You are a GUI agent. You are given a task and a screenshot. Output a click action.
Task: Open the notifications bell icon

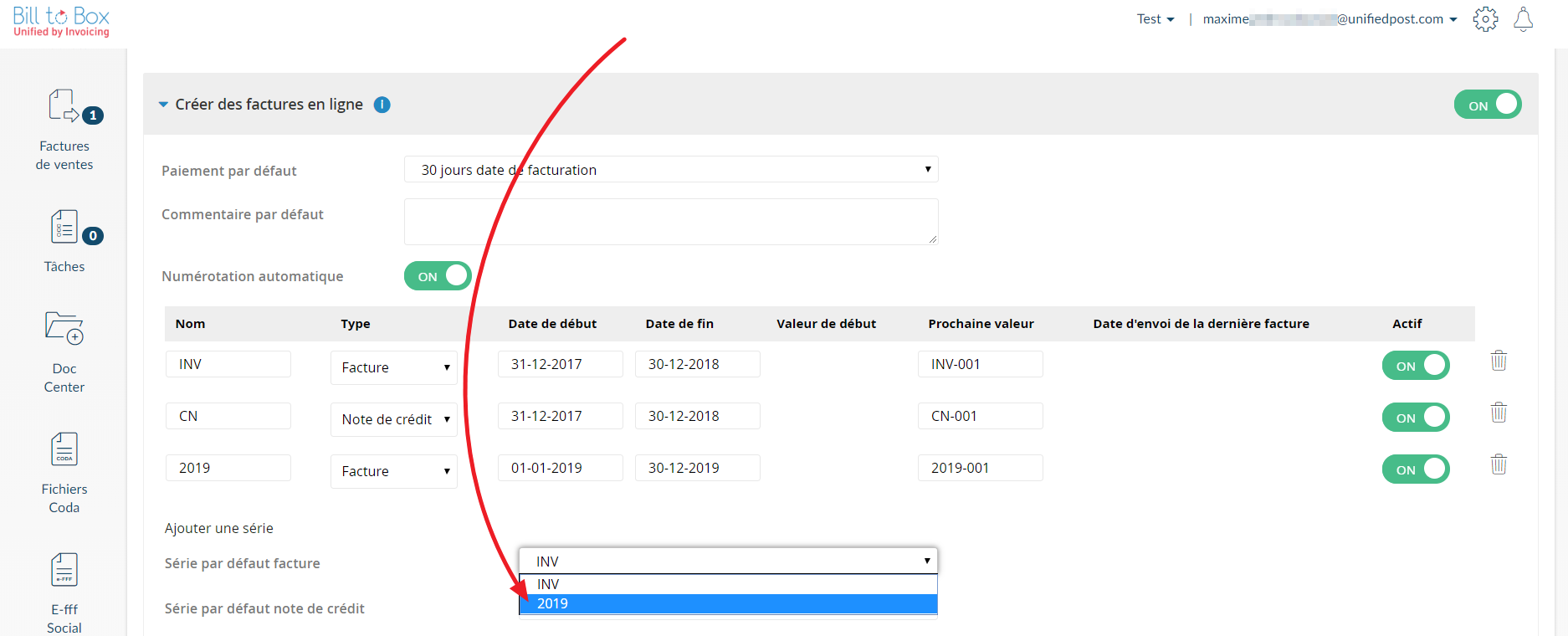pos(1524,19)
